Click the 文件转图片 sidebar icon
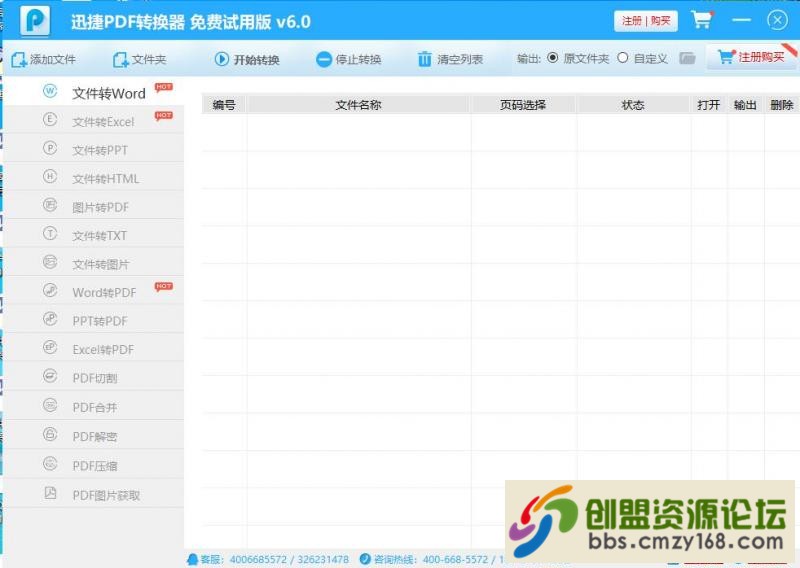The image size is (800, 568). 50,262
